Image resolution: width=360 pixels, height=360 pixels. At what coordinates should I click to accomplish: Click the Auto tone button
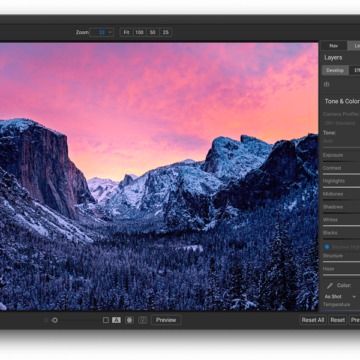(328, 141)
